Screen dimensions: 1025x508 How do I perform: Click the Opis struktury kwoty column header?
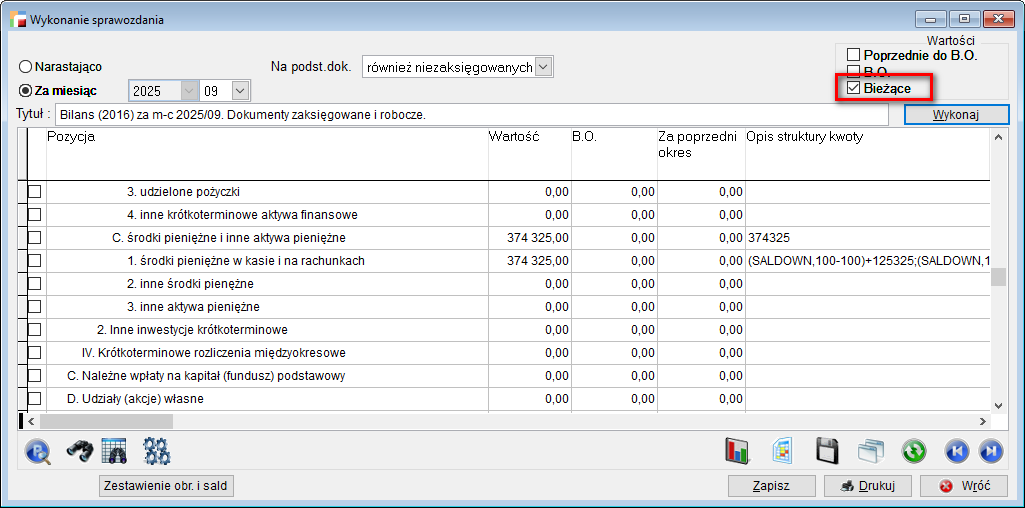pyautogui.click(x=866, y=137)
